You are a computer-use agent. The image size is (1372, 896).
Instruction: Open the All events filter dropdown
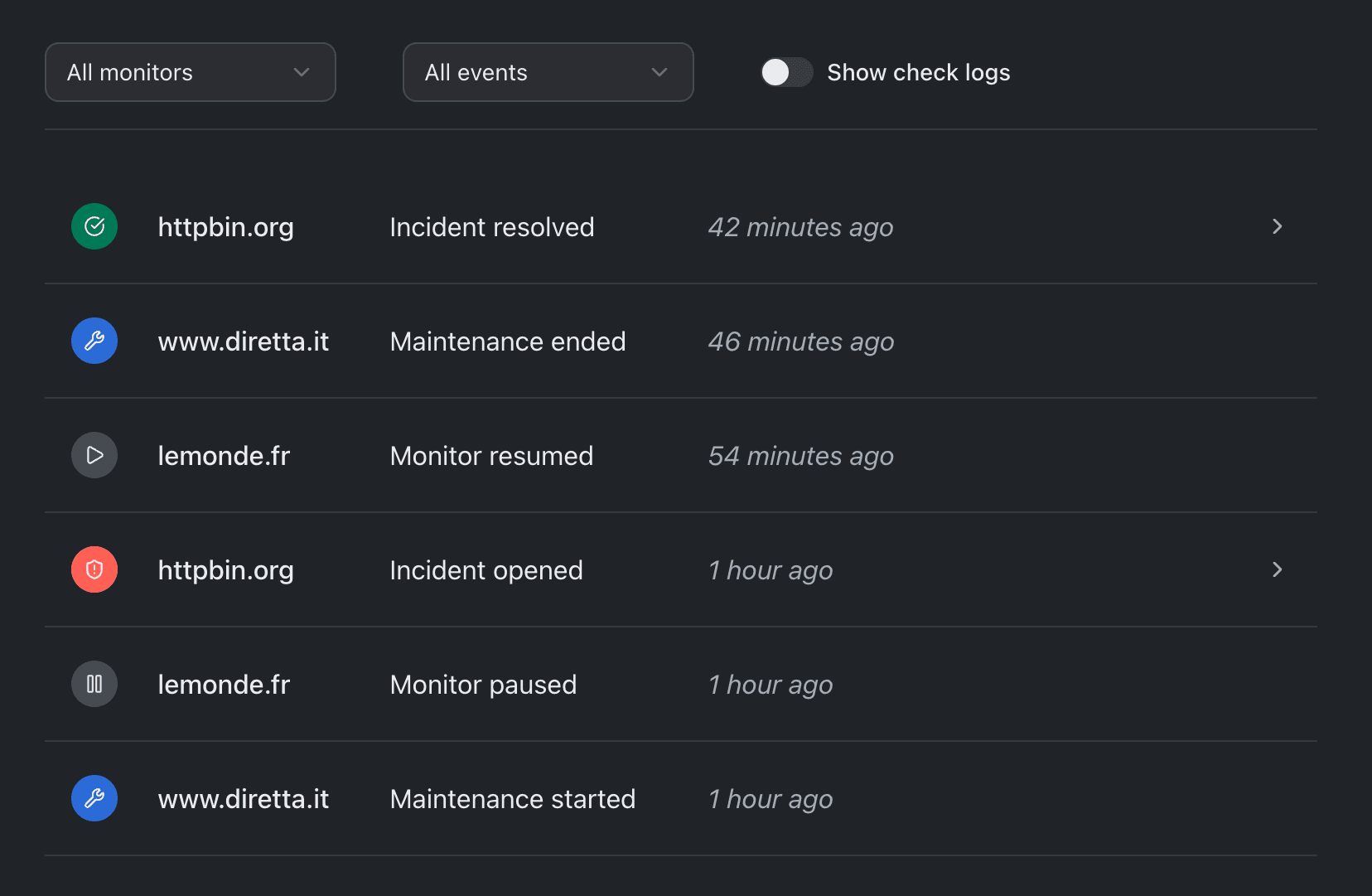pos(548,72)
